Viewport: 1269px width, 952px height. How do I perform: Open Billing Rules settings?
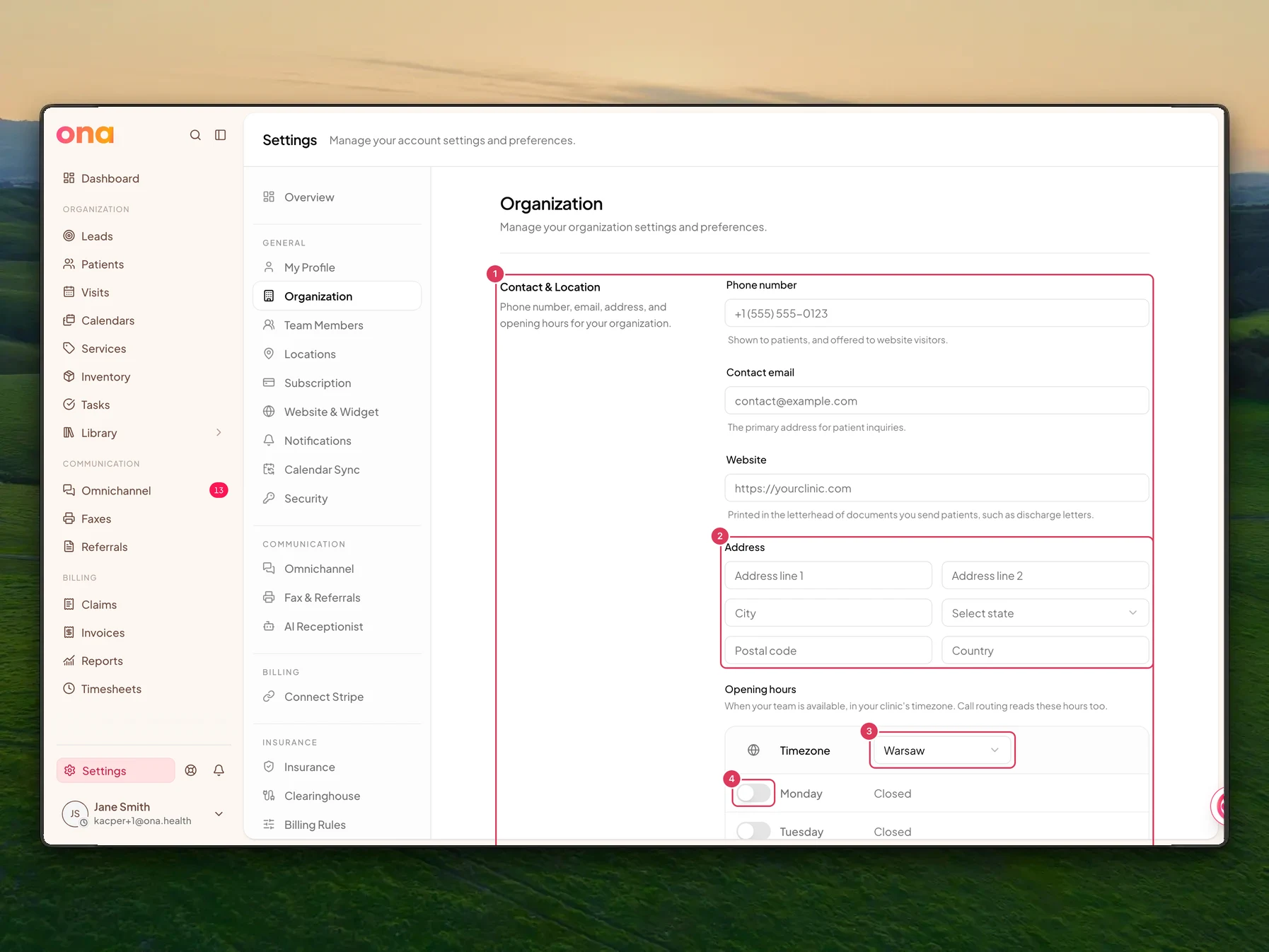click(337, 825)
